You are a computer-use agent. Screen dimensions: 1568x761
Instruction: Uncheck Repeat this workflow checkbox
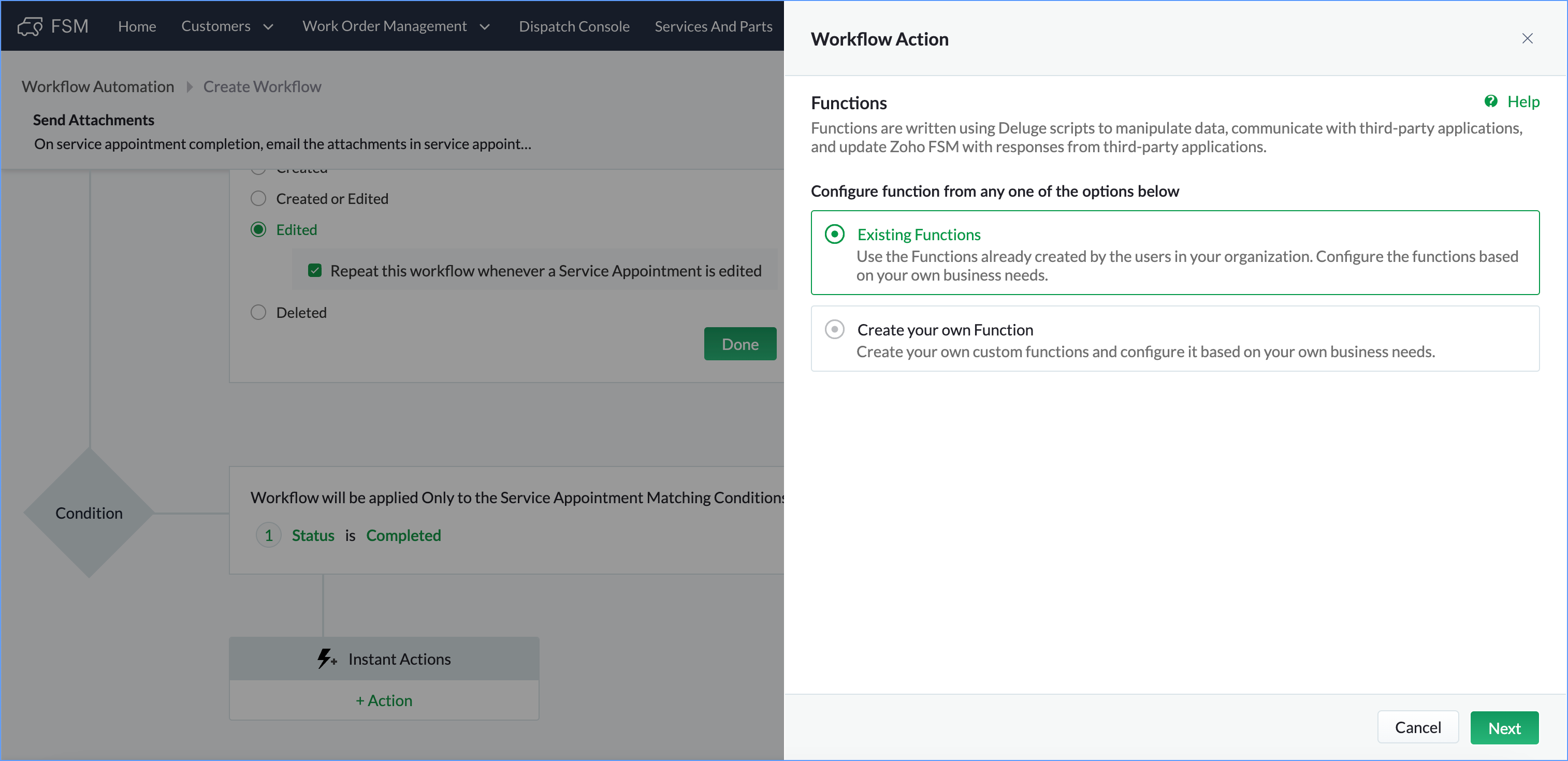(x=315, y=271)
